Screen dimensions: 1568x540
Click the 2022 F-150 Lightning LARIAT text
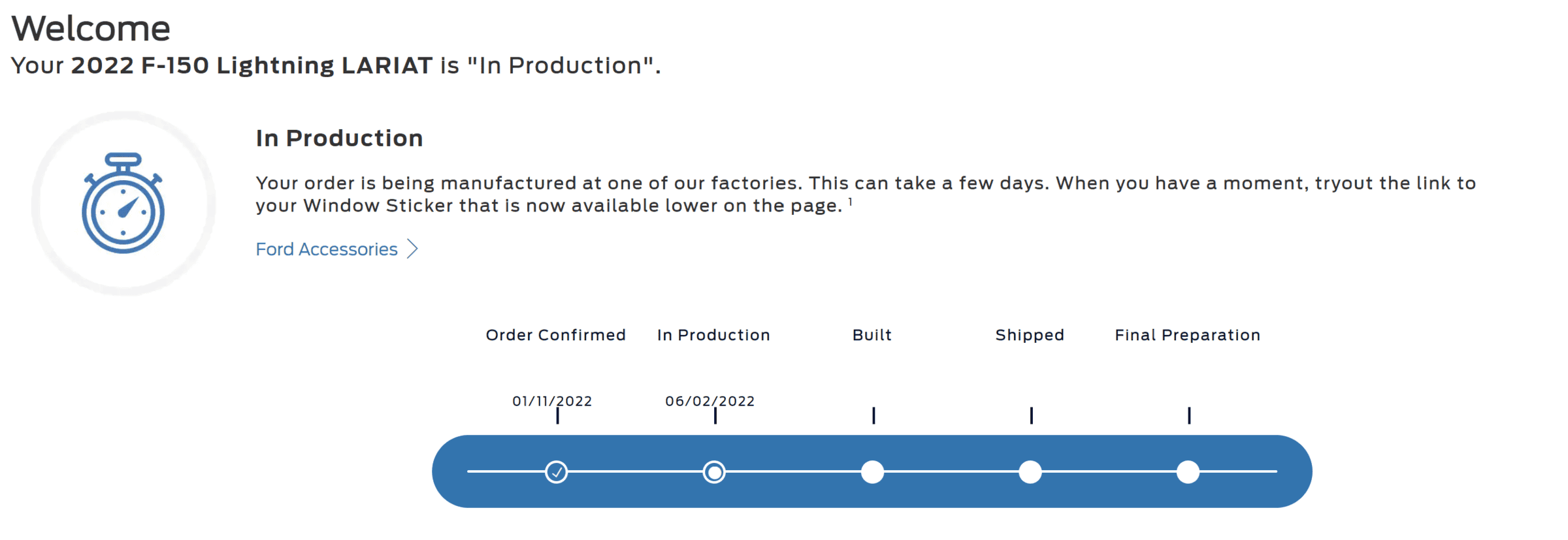pyautogui.click(x=252, y=65)
